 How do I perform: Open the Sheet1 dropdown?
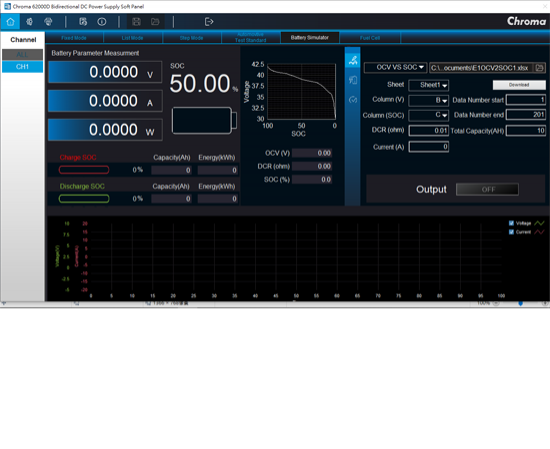coord(429,85)
